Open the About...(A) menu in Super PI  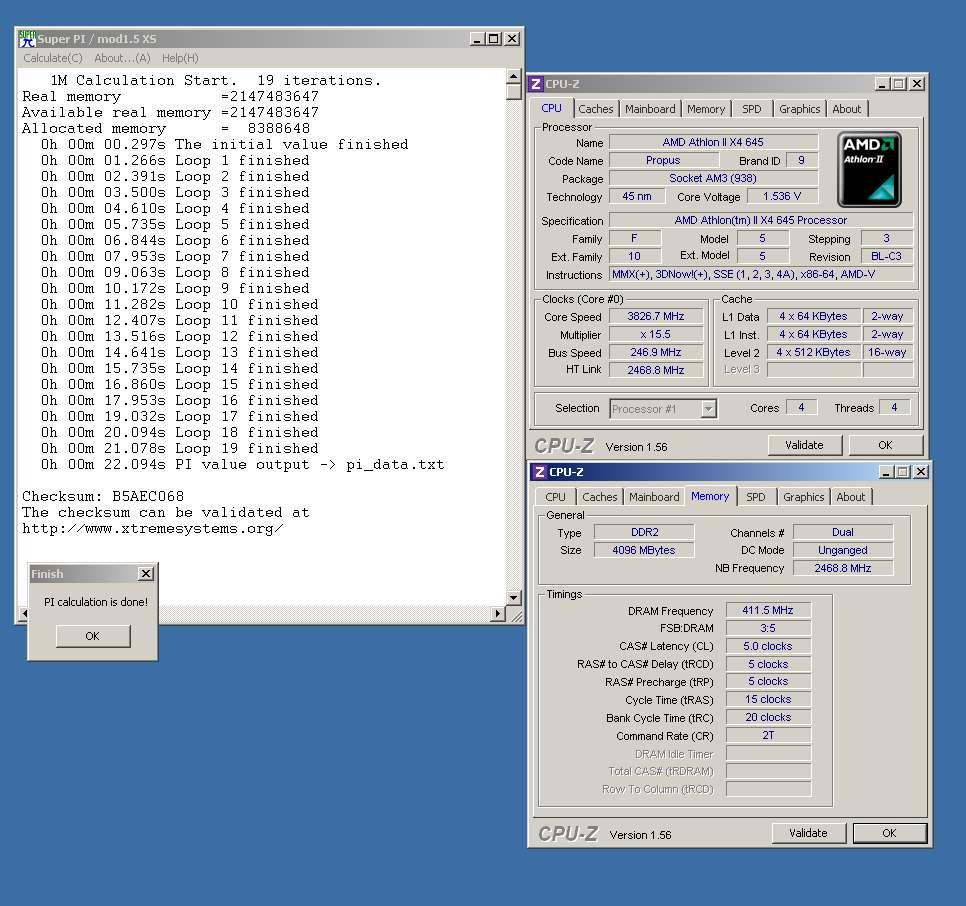tap(122, 58)
